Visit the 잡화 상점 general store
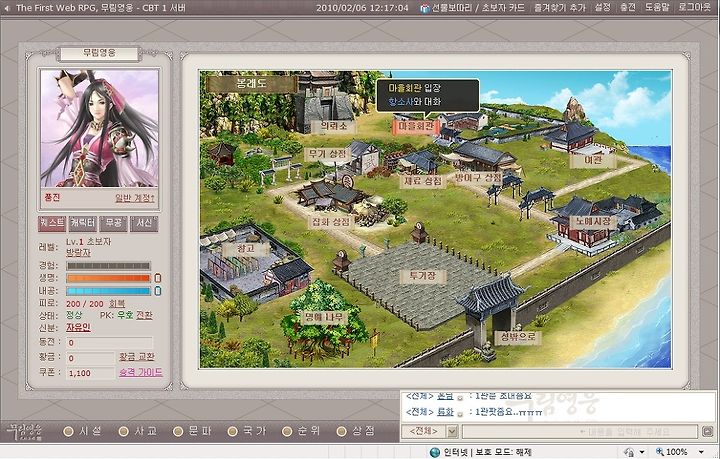Image resolution: width=720 pixels, height=459 pixels. pos(331,222)
